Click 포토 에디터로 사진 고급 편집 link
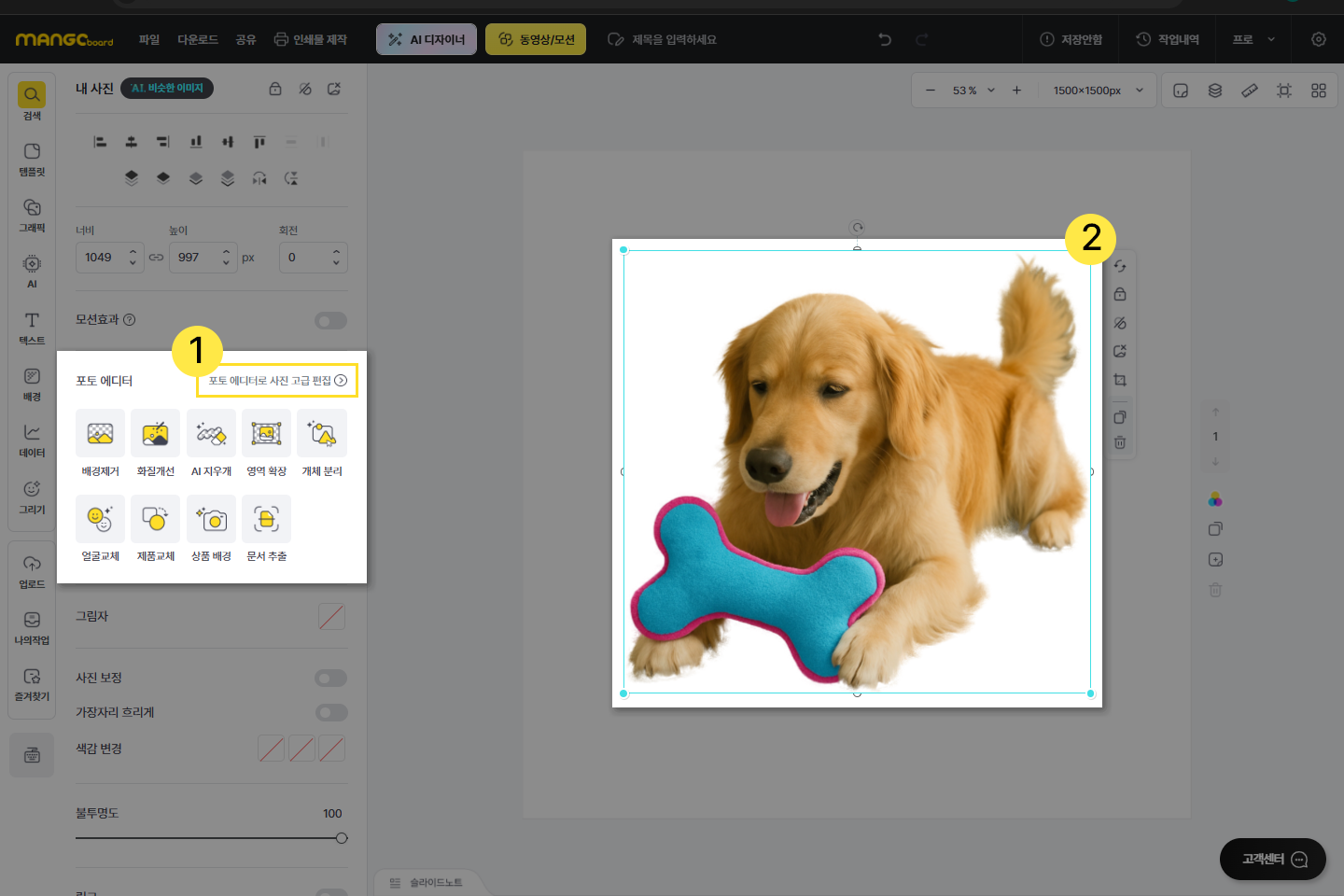 (x=277, y=381)
